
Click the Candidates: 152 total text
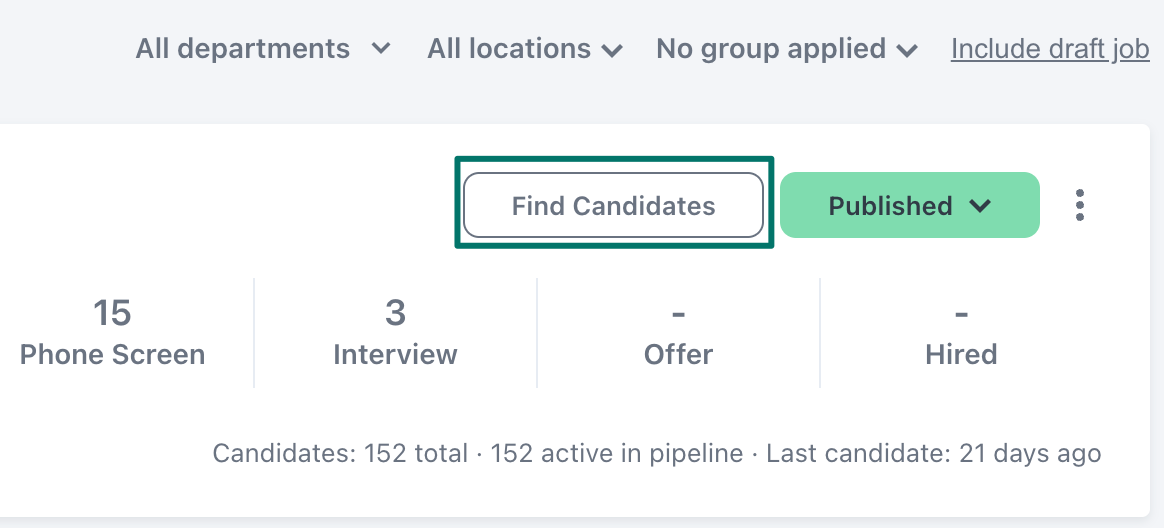coord(340,453)
